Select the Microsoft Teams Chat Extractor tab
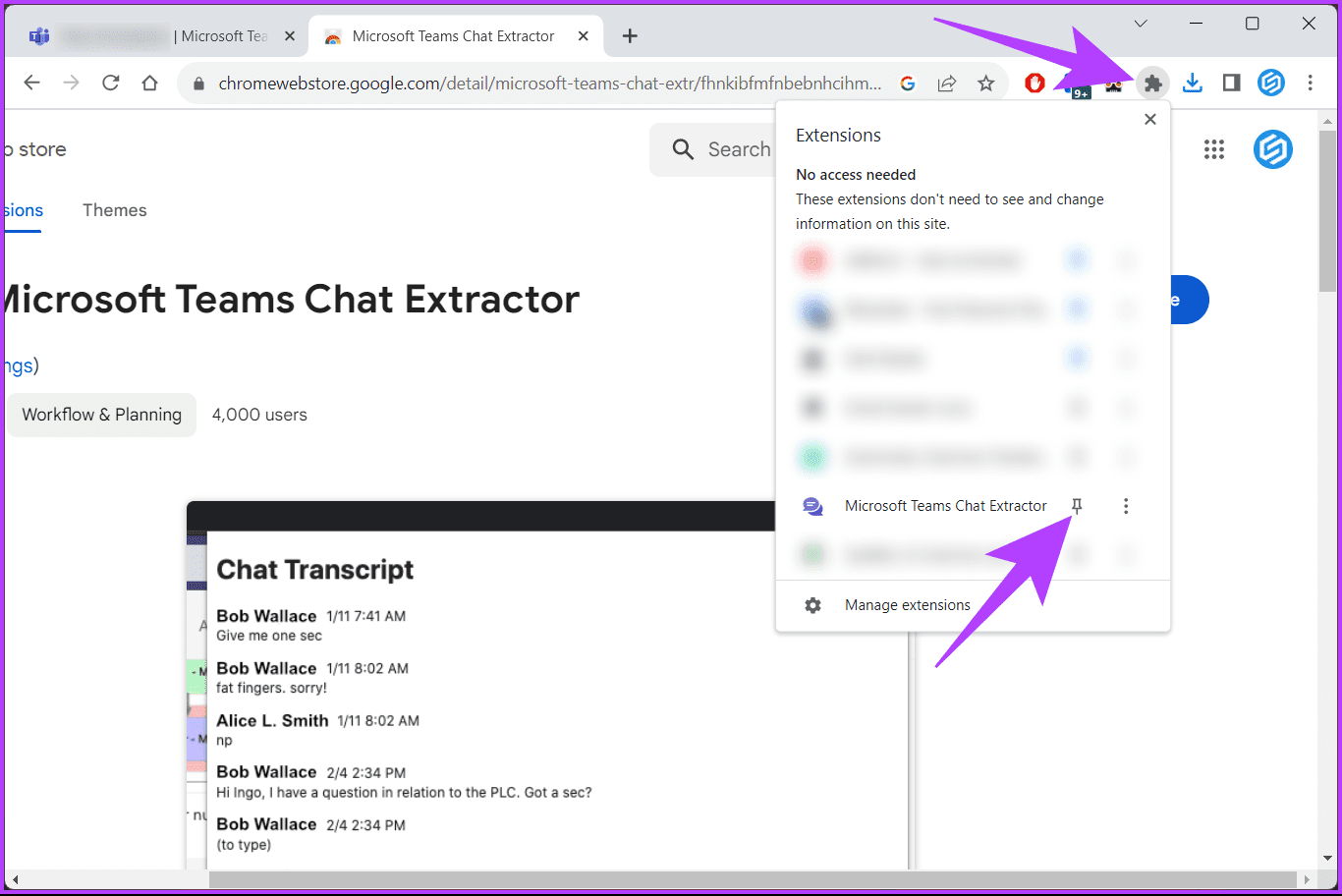 (x=456, y=36)
